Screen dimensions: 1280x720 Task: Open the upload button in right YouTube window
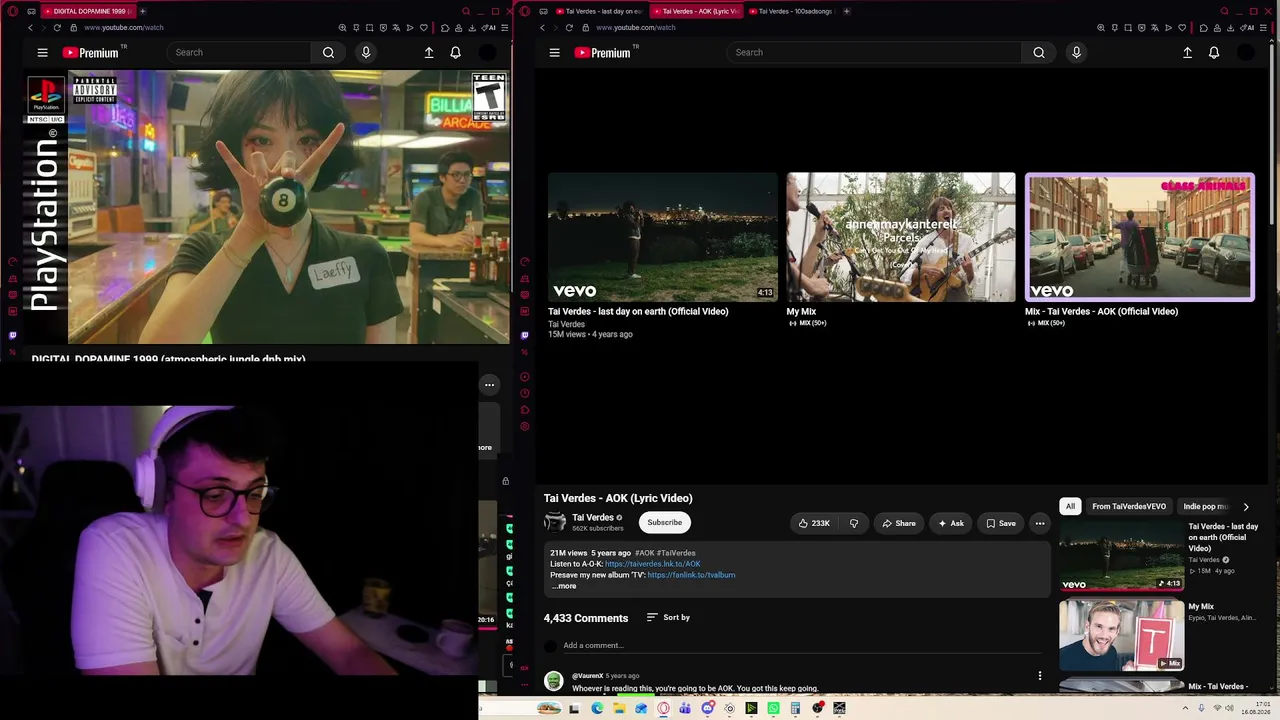tap(1187, 52)
